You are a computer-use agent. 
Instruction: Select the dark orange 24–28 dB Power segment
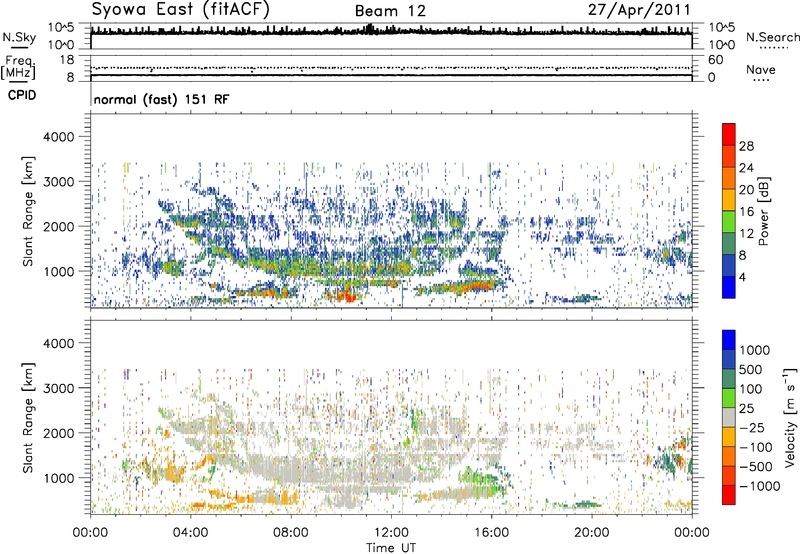729,156
